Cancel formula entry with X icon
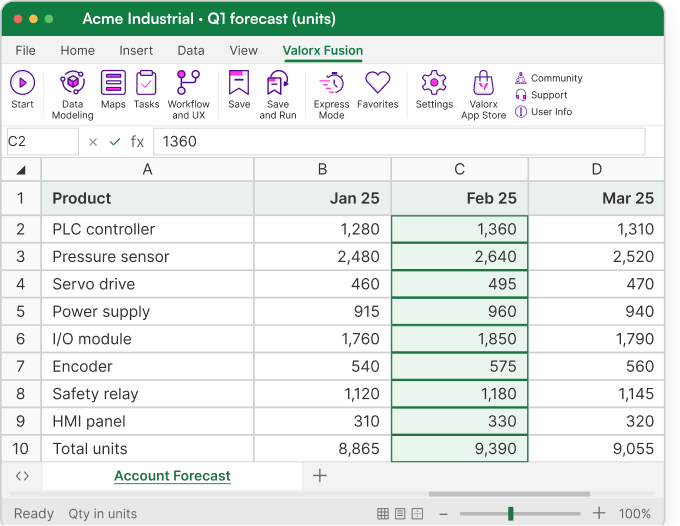The image size is (680, 526). click(93, 142)
